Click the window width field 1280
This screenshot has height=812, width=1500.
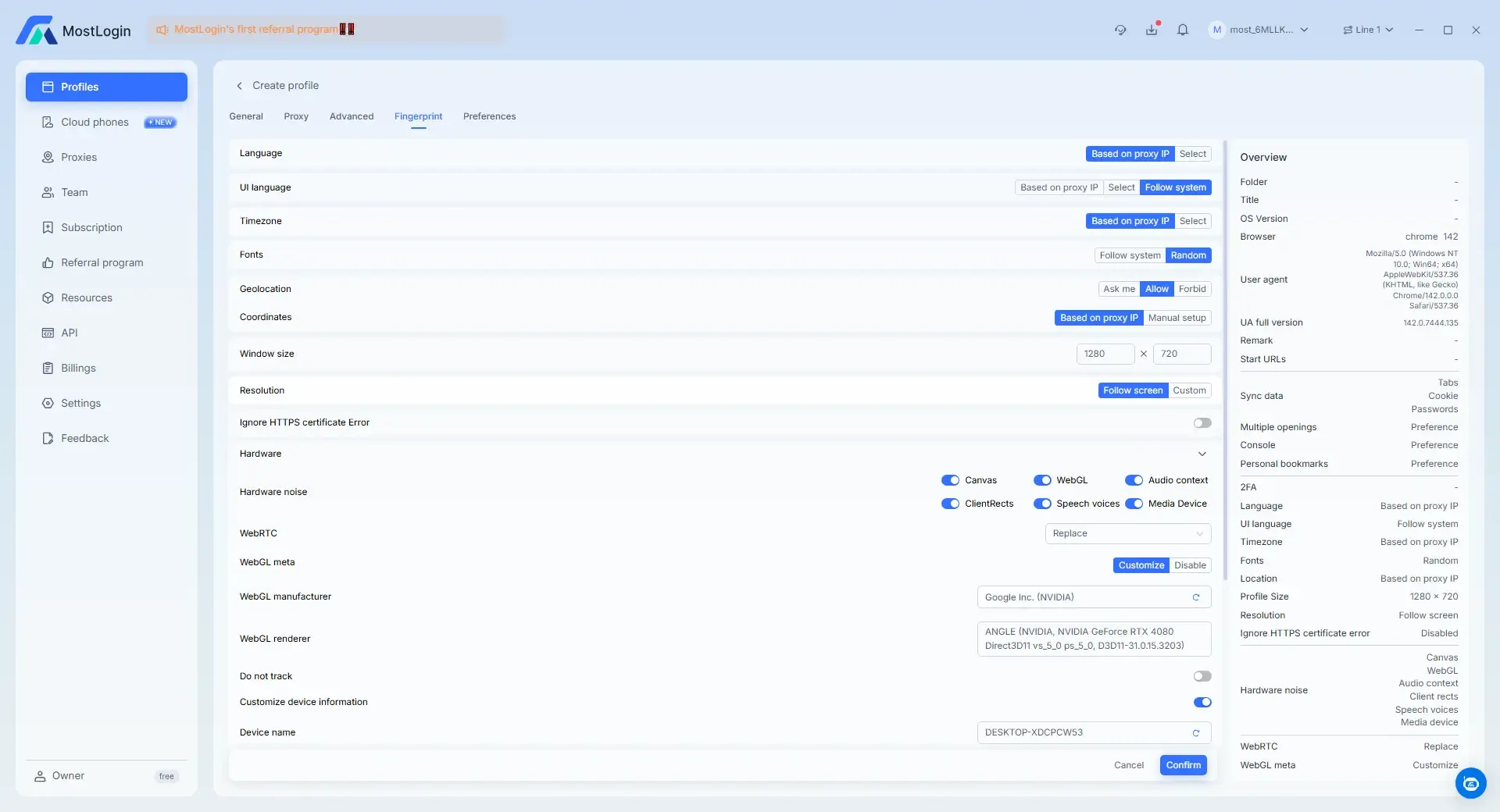tap(1105, 354)
